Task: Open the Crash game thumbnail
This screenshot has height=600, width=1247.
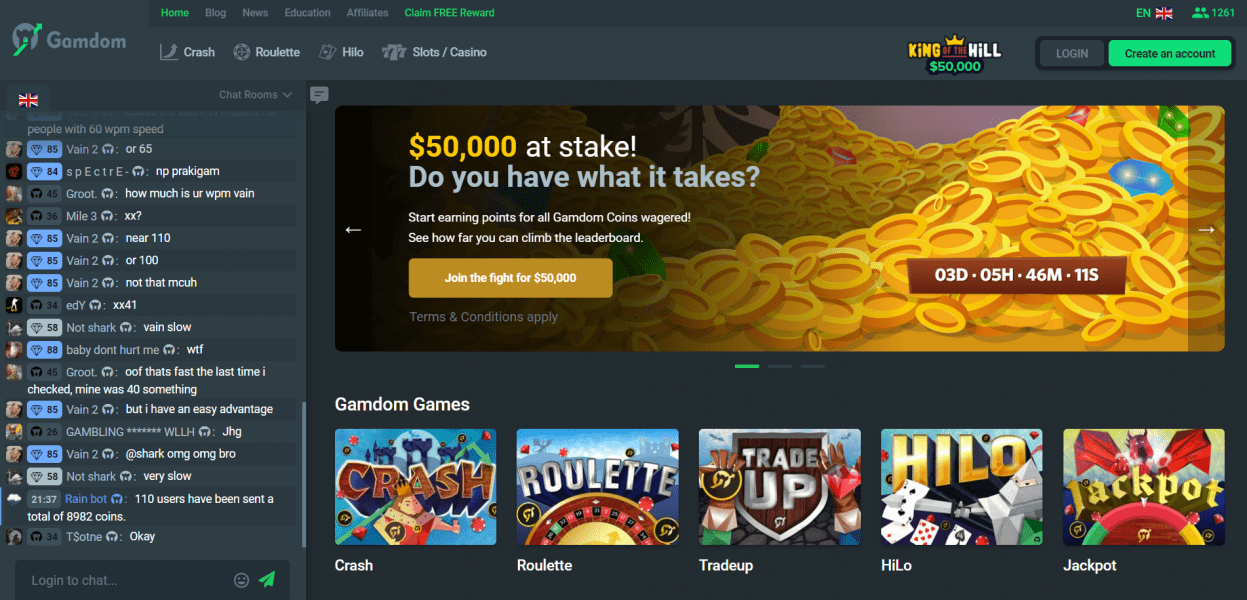Action: pyautogui.click(x=415, y=487)
